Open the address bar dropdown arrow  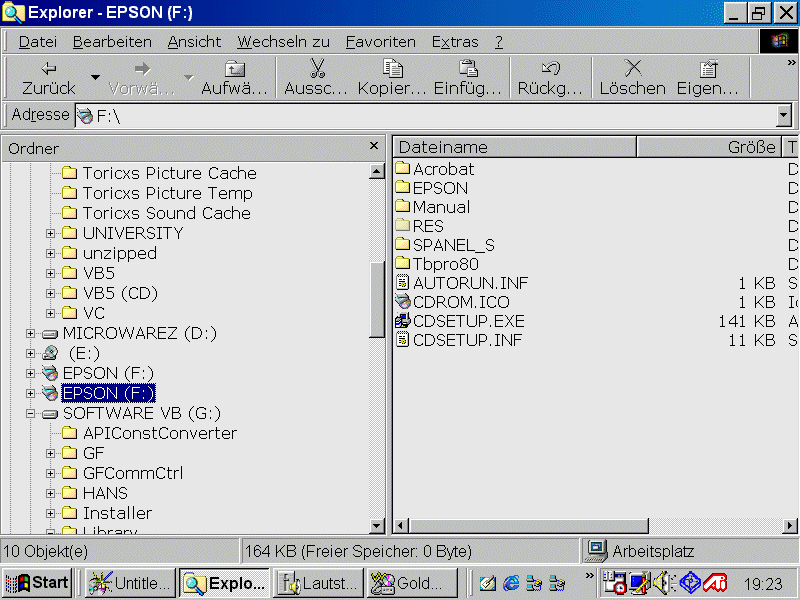[783, 115]
